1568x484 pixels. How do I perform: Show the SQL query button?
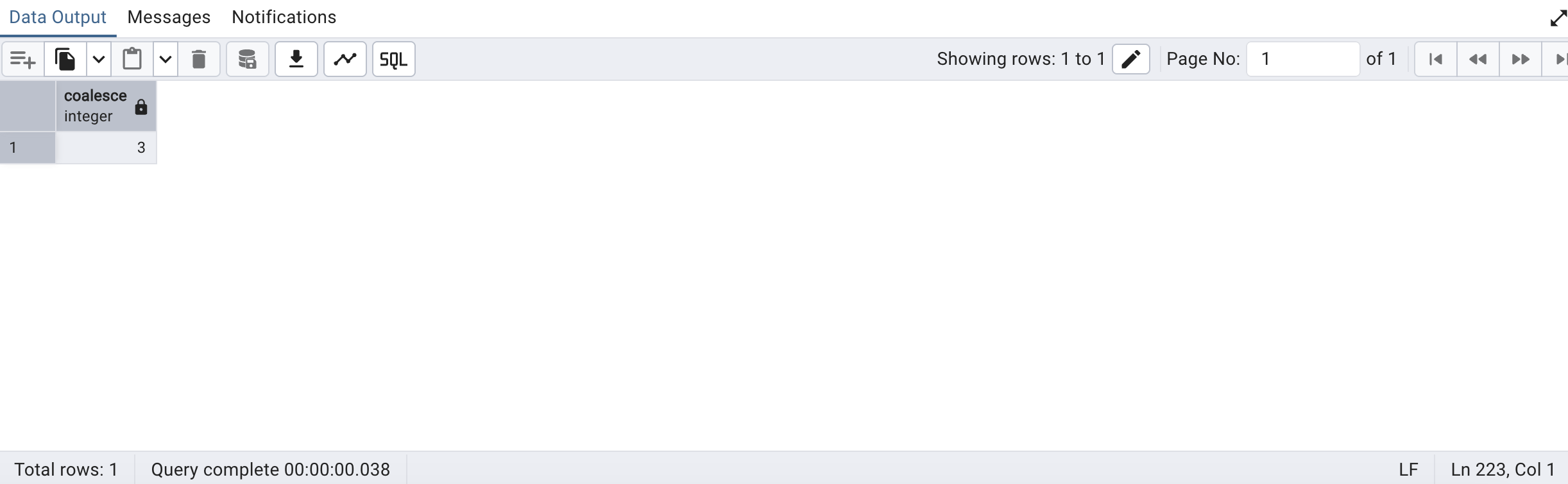[394, 60]
